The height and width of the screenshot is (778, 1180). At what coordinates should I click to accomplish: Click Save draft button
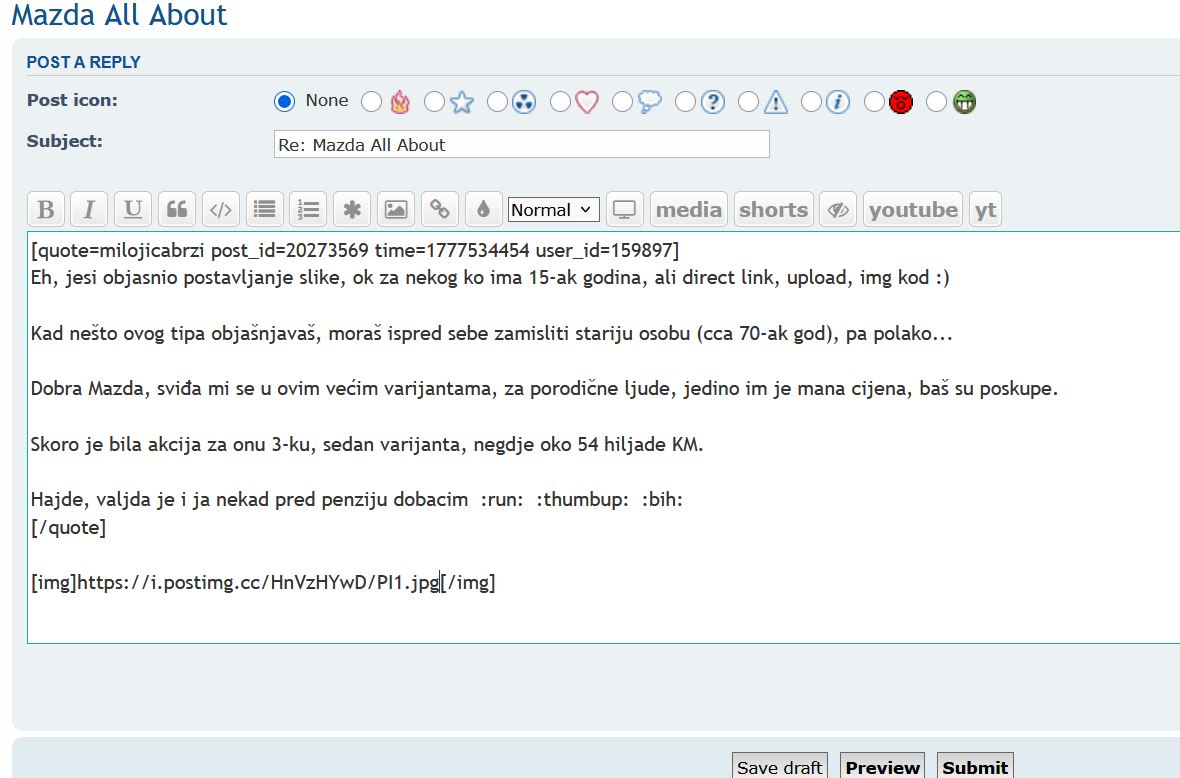[x=780, y=766]
